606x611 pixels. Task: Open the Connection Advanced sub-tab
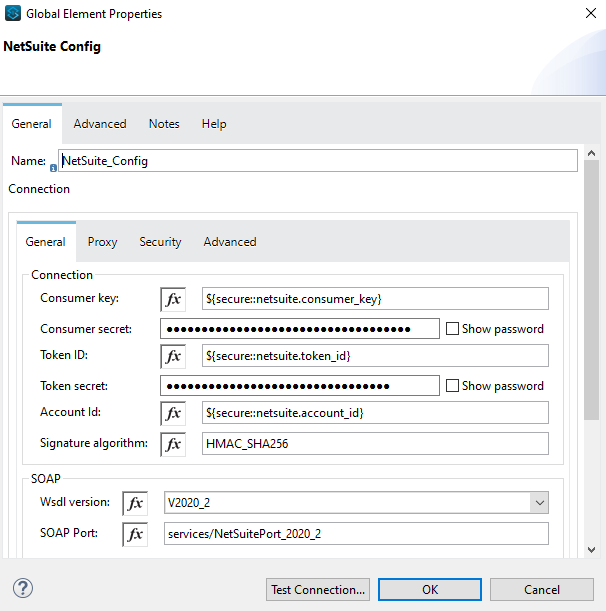coord(230,242)
